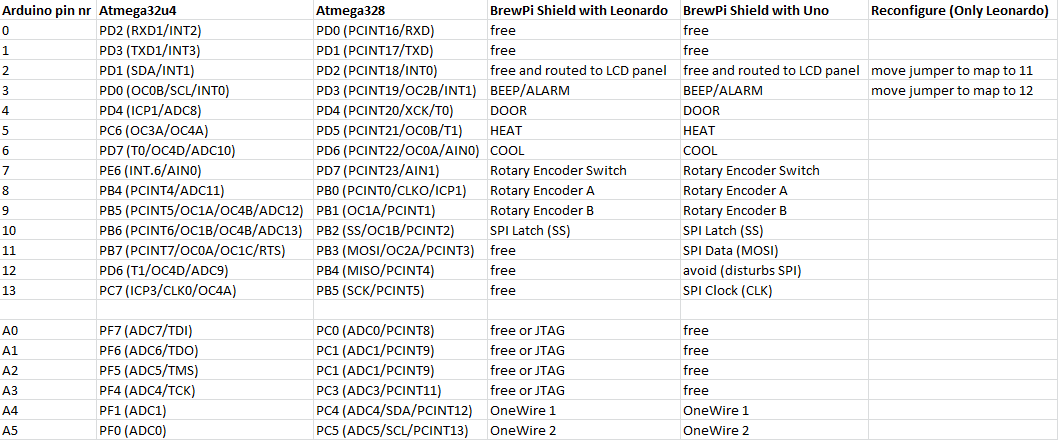This screenshot has width=1058, height=440.
Task: Select the Atmega328 header cell
Action: [x=400, y=11]
